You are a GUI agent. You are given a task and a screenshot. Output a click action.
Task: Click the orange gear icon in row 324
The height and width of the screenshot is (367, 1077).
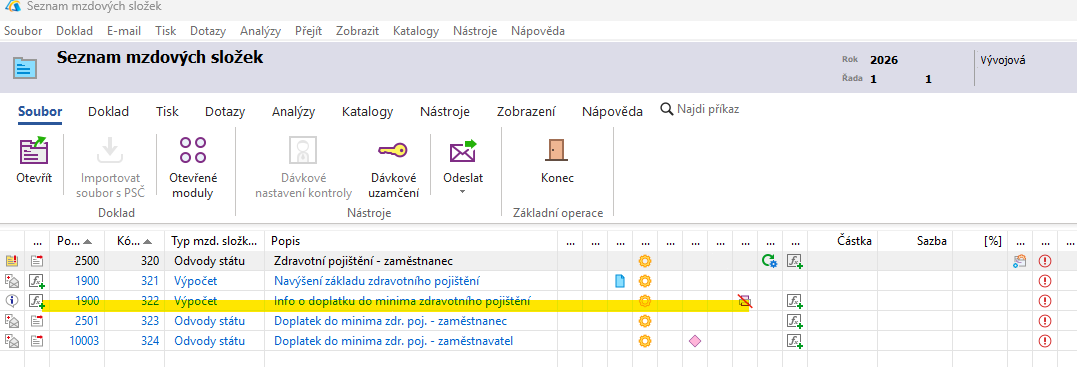(x=644, y=341)
